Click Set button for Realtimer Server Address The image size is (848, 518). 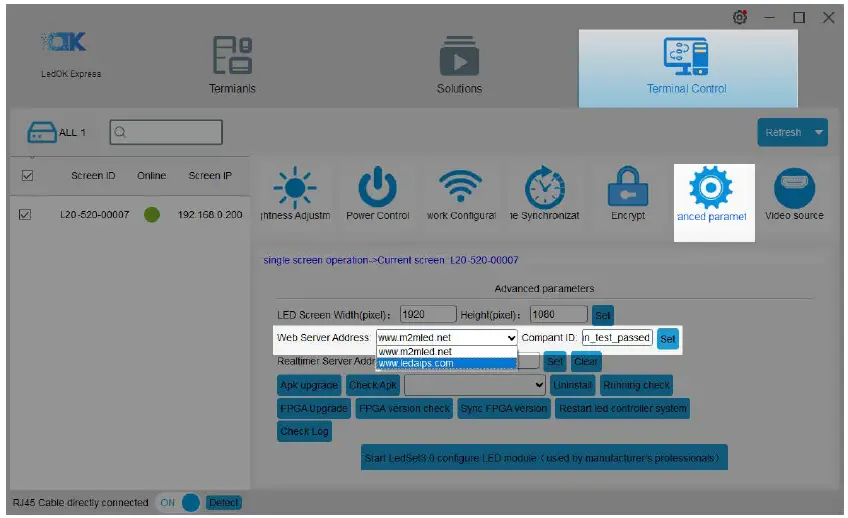[555, 361]
